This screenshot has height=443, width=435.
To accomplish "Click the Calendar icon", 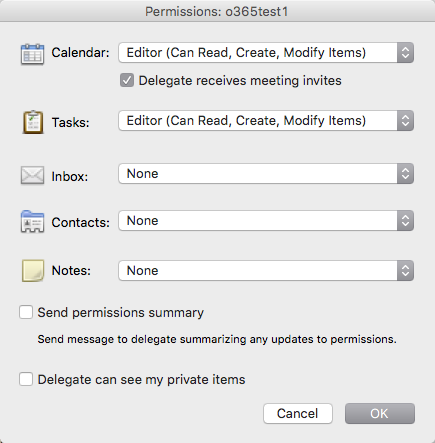I will click(x=32, y=54).
